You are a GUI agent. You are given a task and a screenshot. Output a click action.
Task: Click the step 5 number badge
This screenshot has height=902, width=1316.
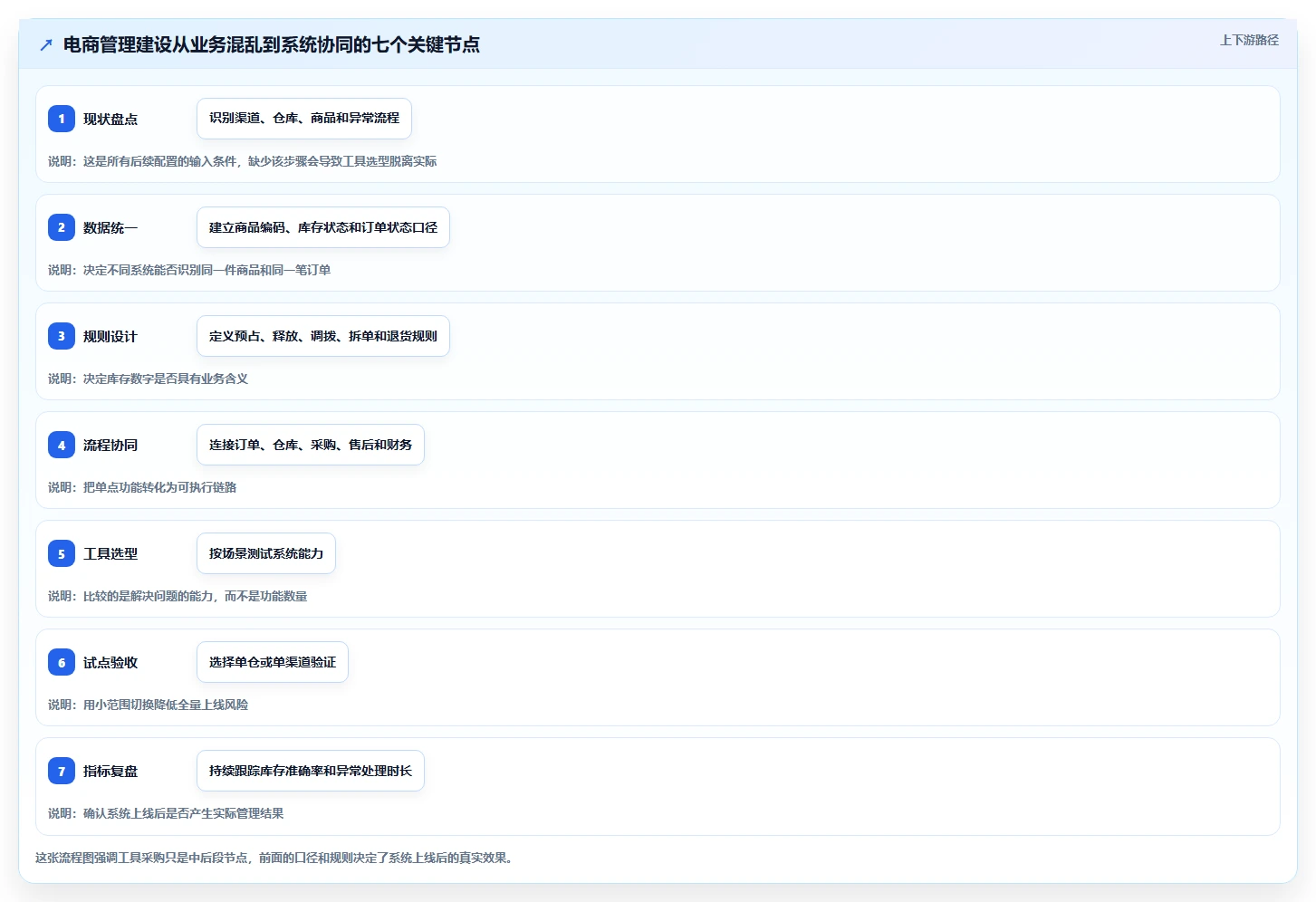click(x=62, y=553)
